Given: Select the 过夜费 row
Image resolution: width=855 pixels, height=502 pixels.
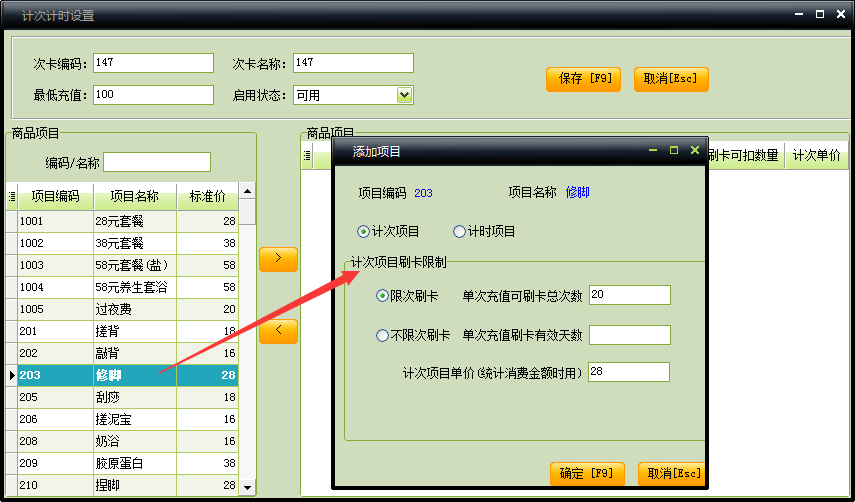Looking at the screenshot, I should [x=123, y=309].
